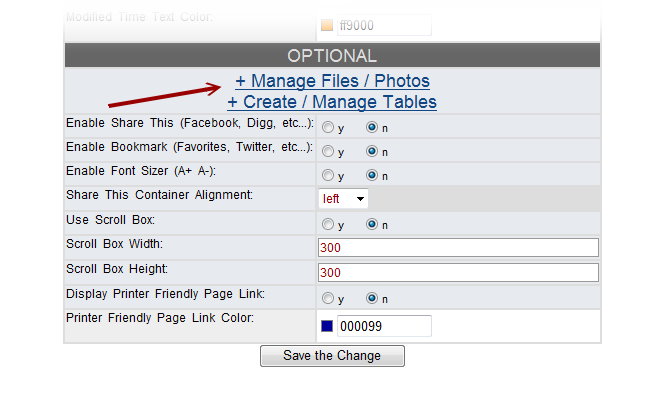Screen dimensions: 661x411
Task: Open the Manage Files / Photos link
Action: tap(332, 81)
